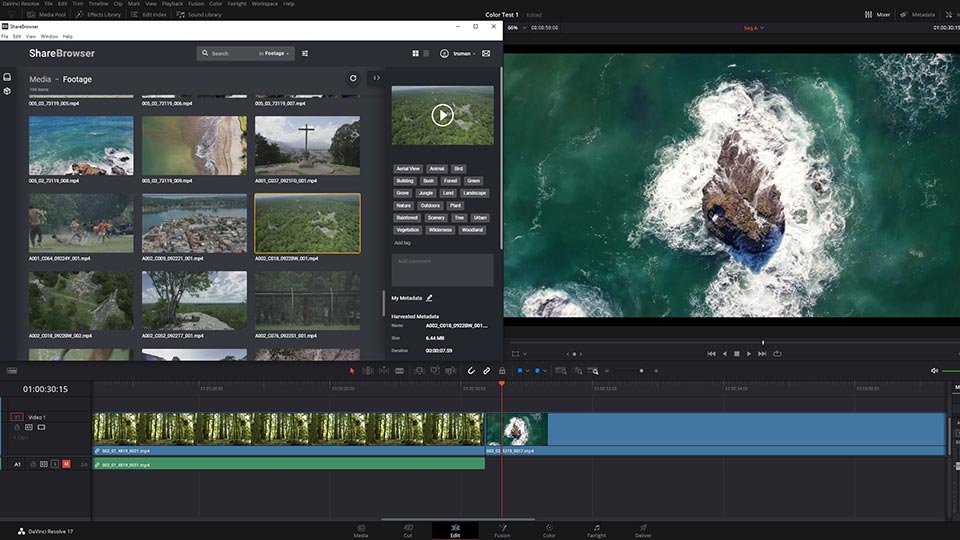
Task: Expand the flag color dropdown arrow
Action: 527,370
